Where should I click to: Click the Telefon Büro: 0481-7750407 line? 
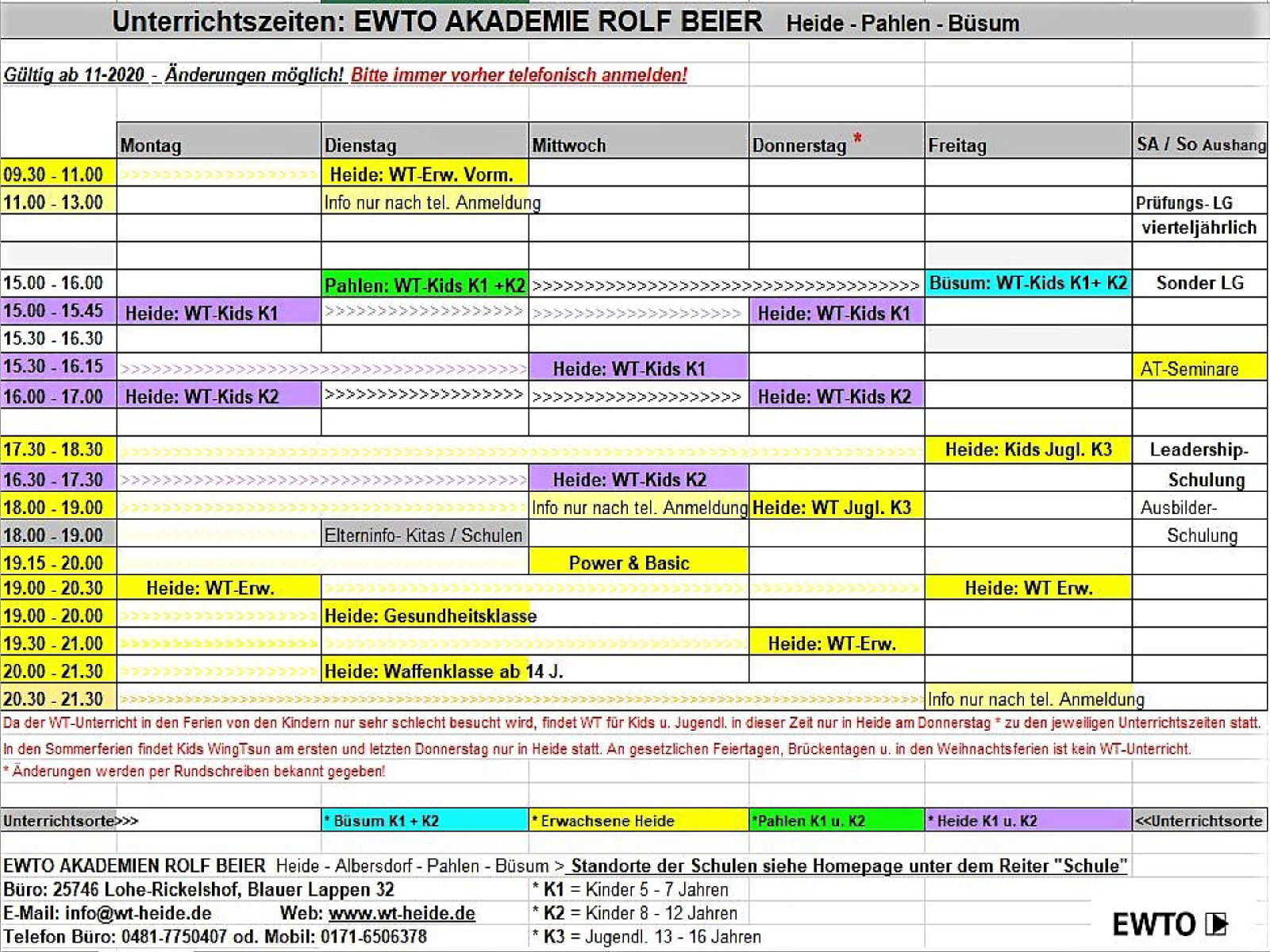click(214, 936)
